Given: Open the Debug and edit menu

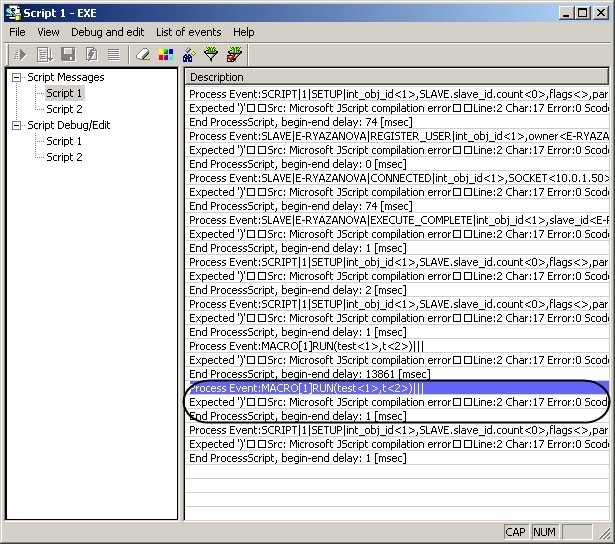Looking at the screenshot, I should (107, 32).
